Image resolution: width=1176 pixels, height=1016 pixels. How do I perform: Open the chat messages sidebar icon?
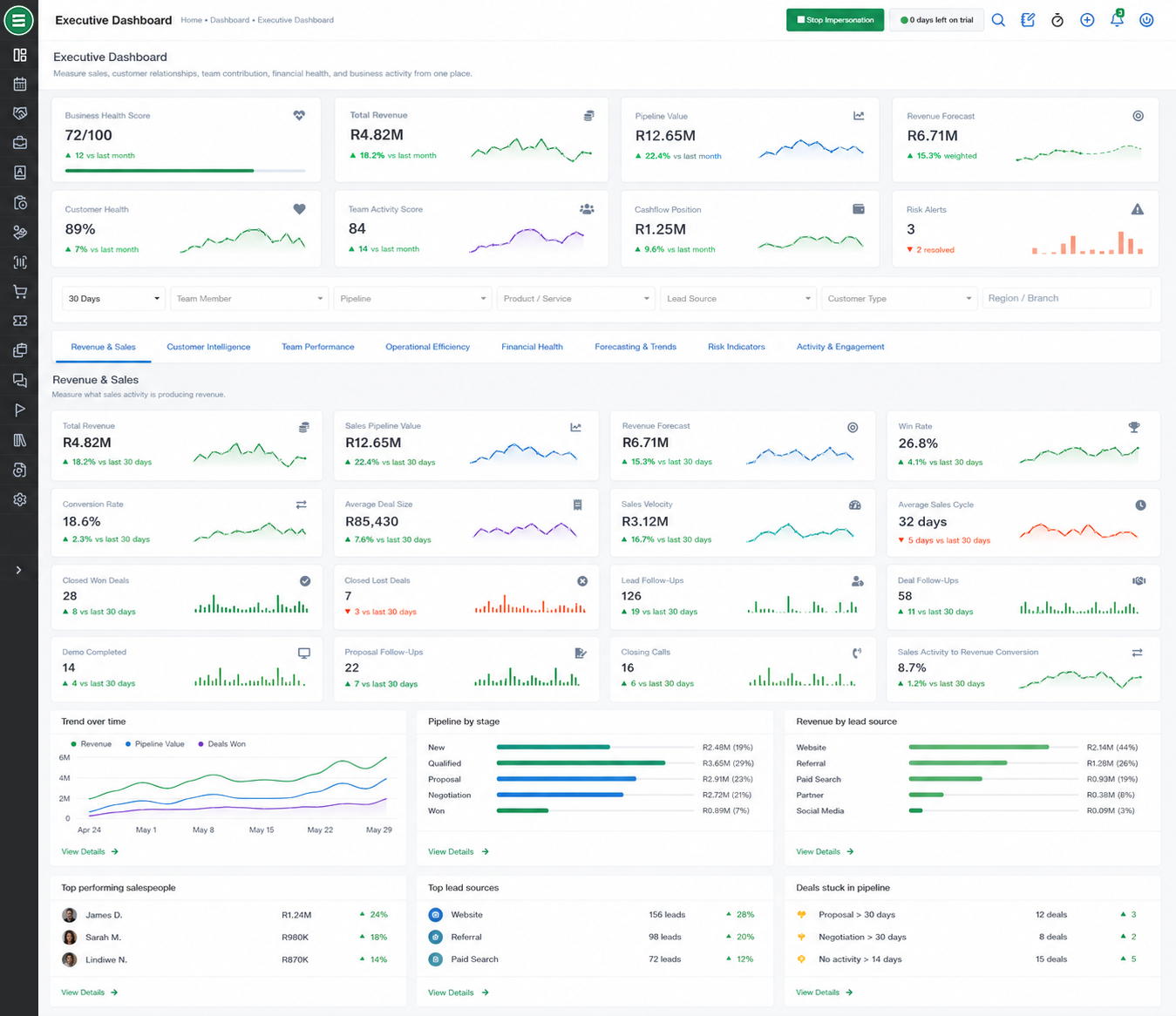coord(19,380)
